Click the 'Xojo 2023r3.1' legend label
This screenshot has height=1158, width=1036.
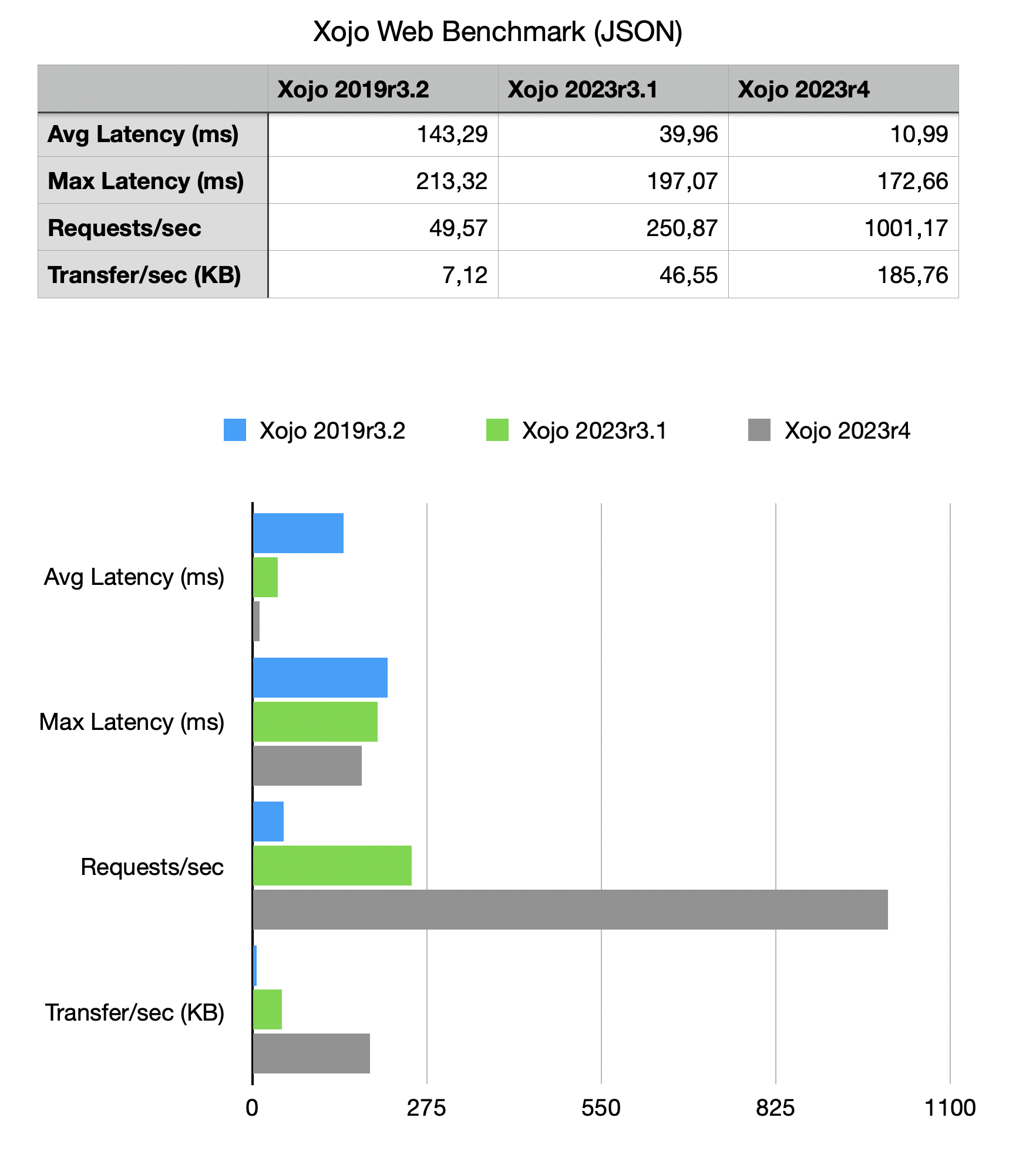tap(594, 430)
